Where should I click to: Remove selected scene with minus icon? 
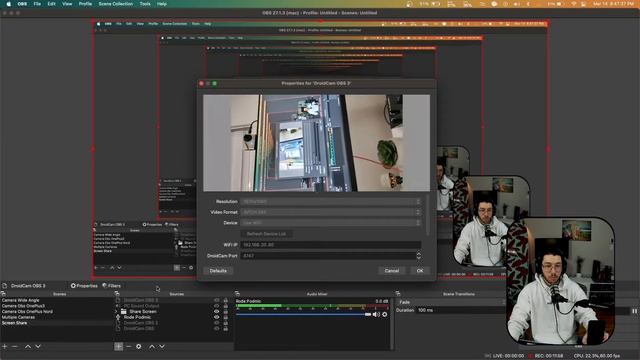(x=15, y=347)
